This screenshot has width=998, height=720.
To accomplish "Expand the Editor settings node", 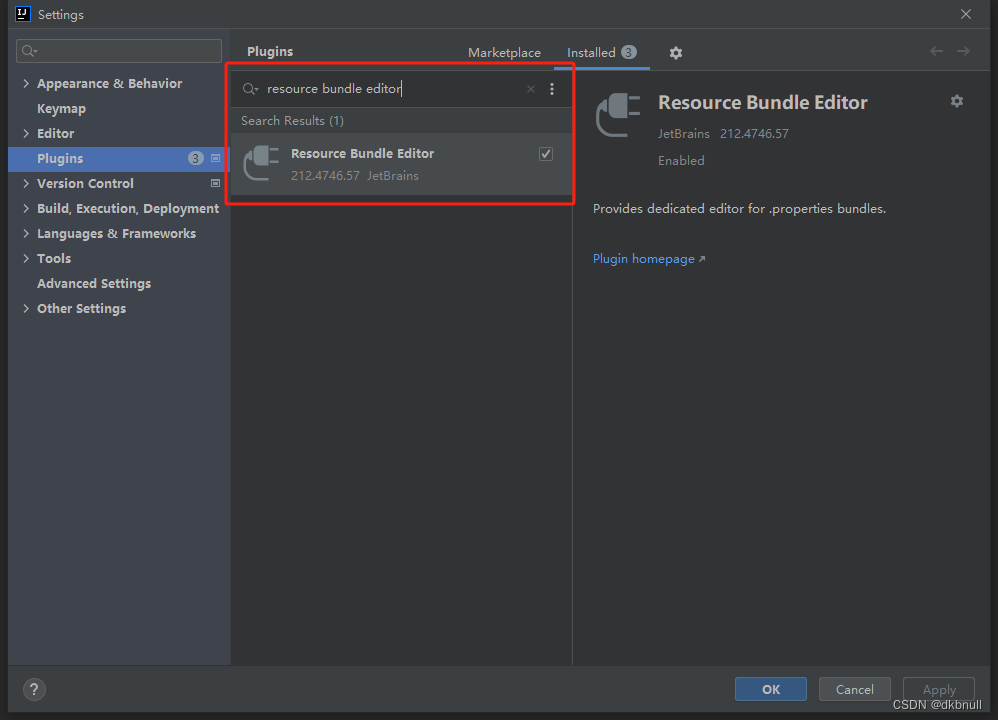I will (x=26, y=134).
